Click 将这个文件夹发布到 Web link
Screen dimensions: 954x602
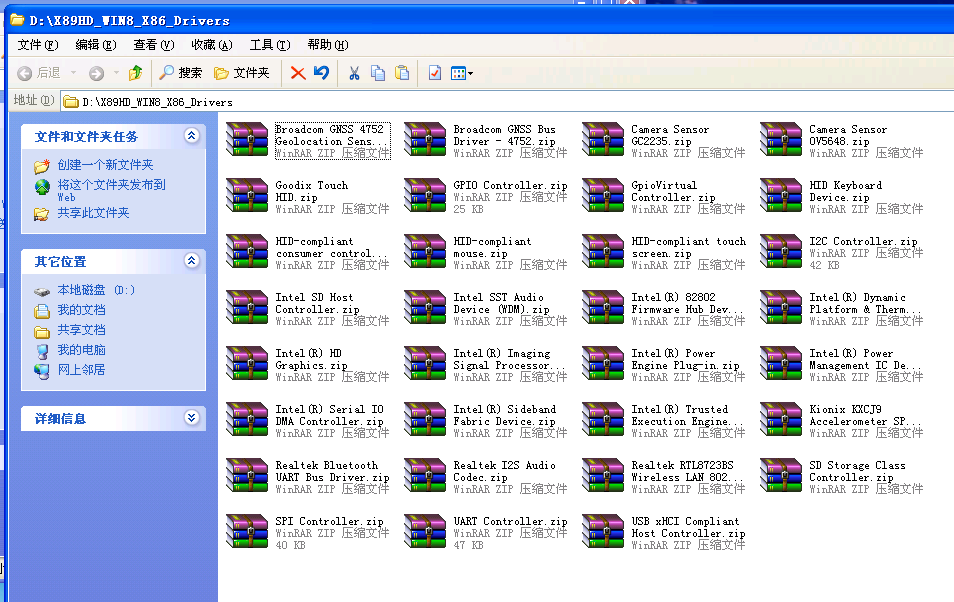(x=111, y=191)
